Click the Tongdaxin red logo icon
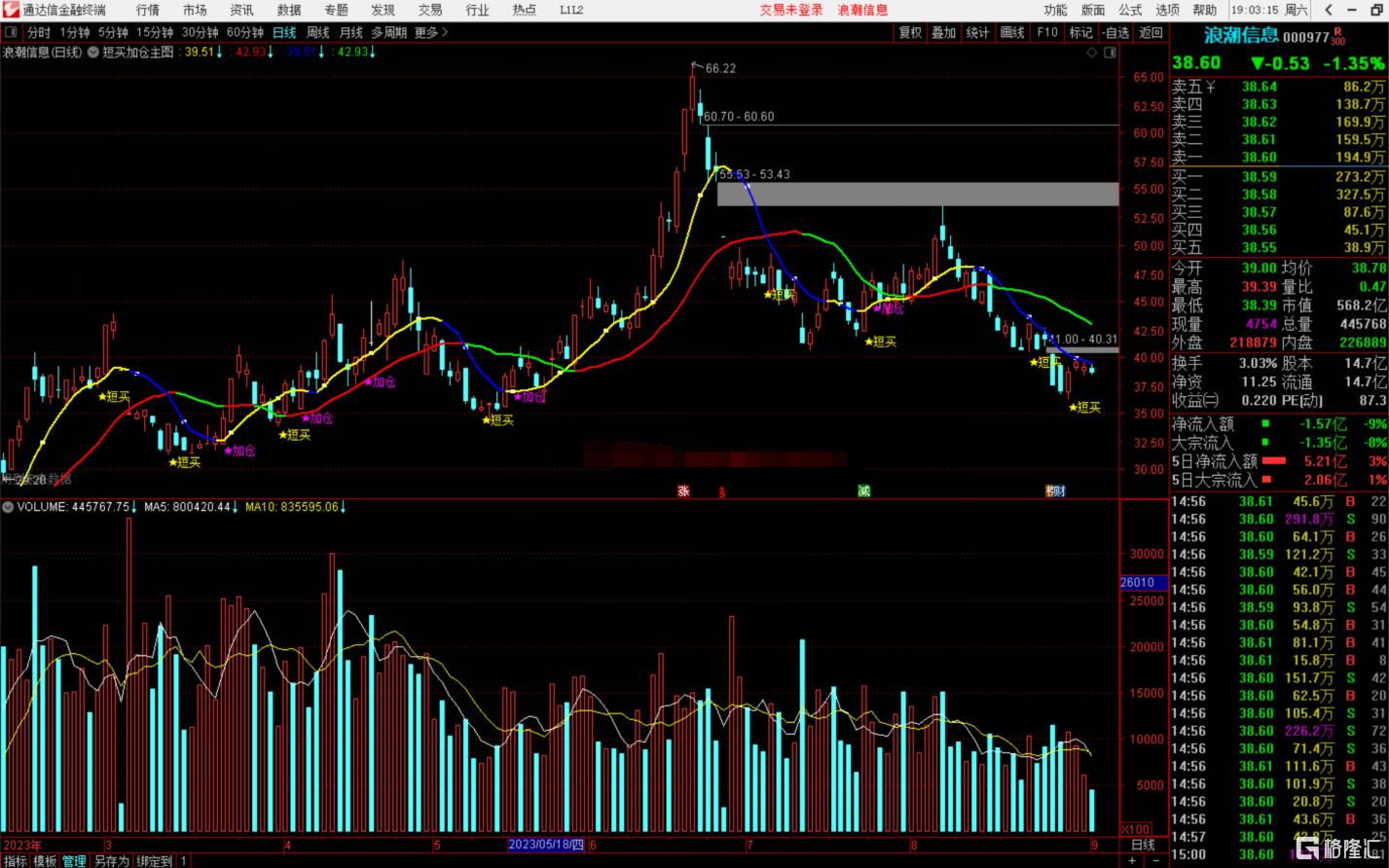The width and height of the screenshot is (1389, 868). (11, 10)
